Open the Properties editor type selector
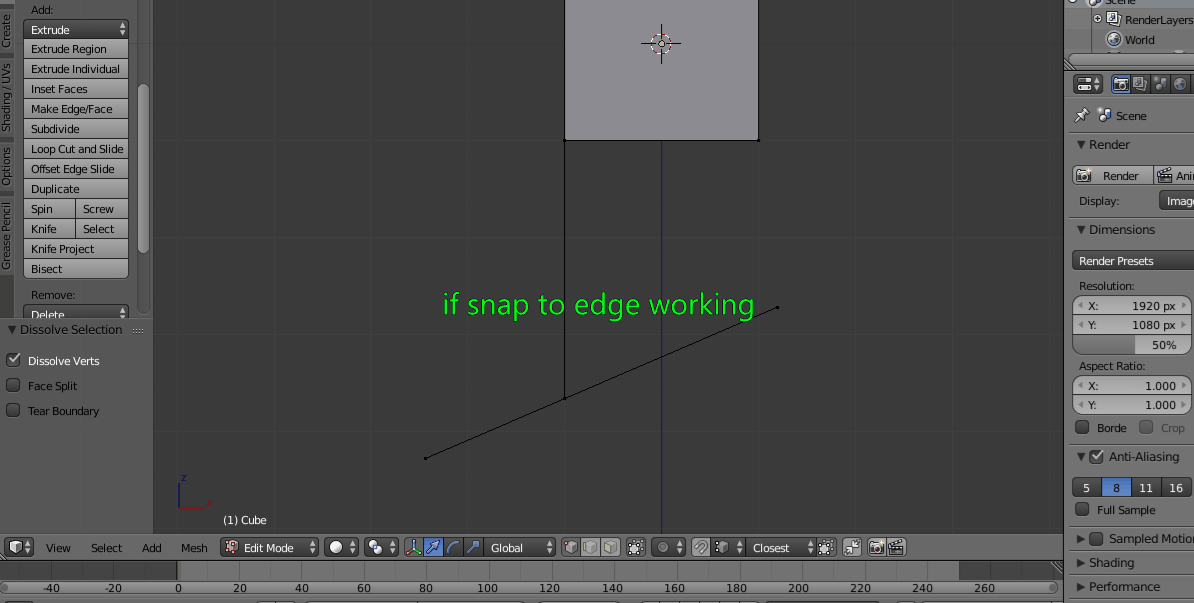Screen dimensions: 1194x603 [1088, 84]
